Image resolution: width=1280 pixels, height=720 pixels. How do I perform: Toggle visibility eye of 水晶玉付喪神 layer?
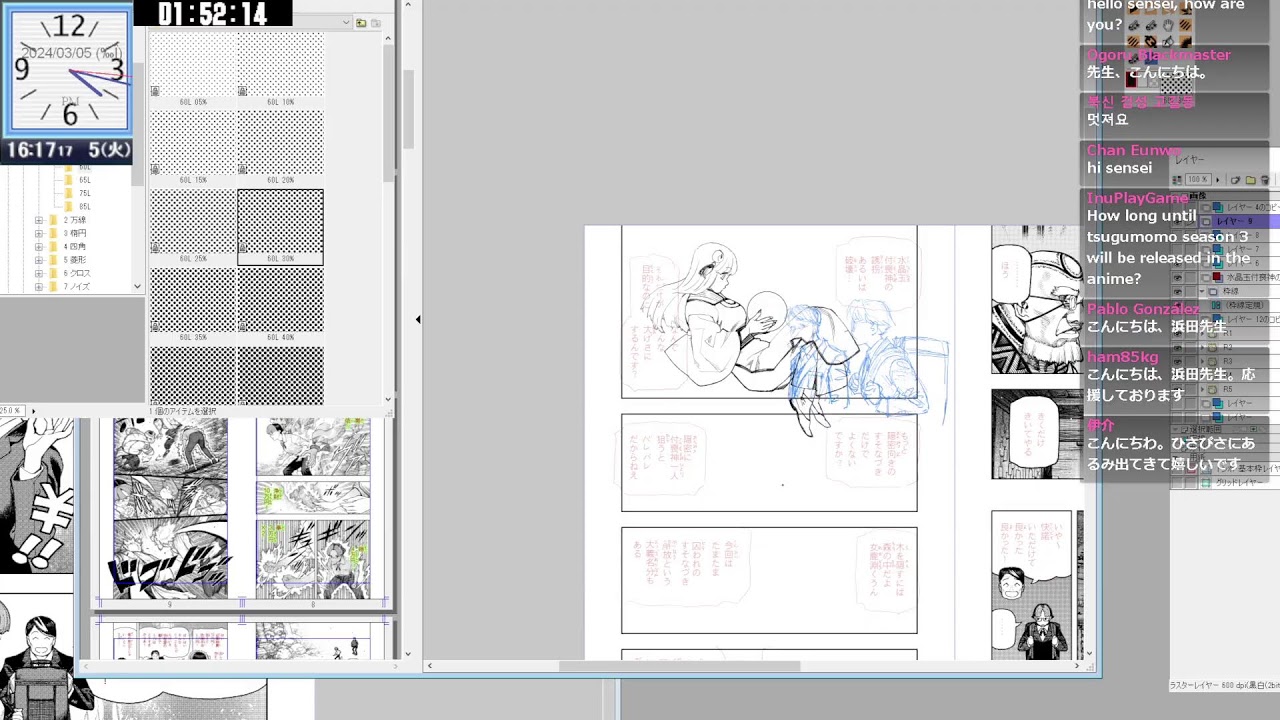pos(1177,277)
